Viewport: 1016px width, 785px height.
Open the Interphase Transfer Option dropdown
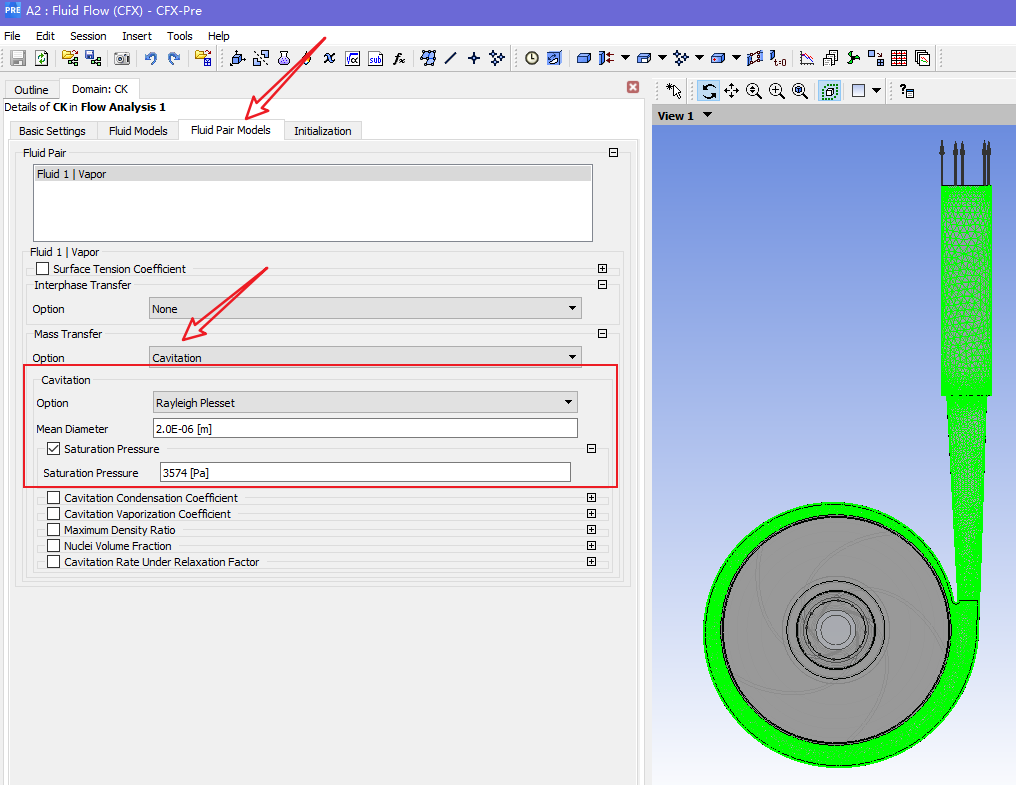click(x=365, y=309)
